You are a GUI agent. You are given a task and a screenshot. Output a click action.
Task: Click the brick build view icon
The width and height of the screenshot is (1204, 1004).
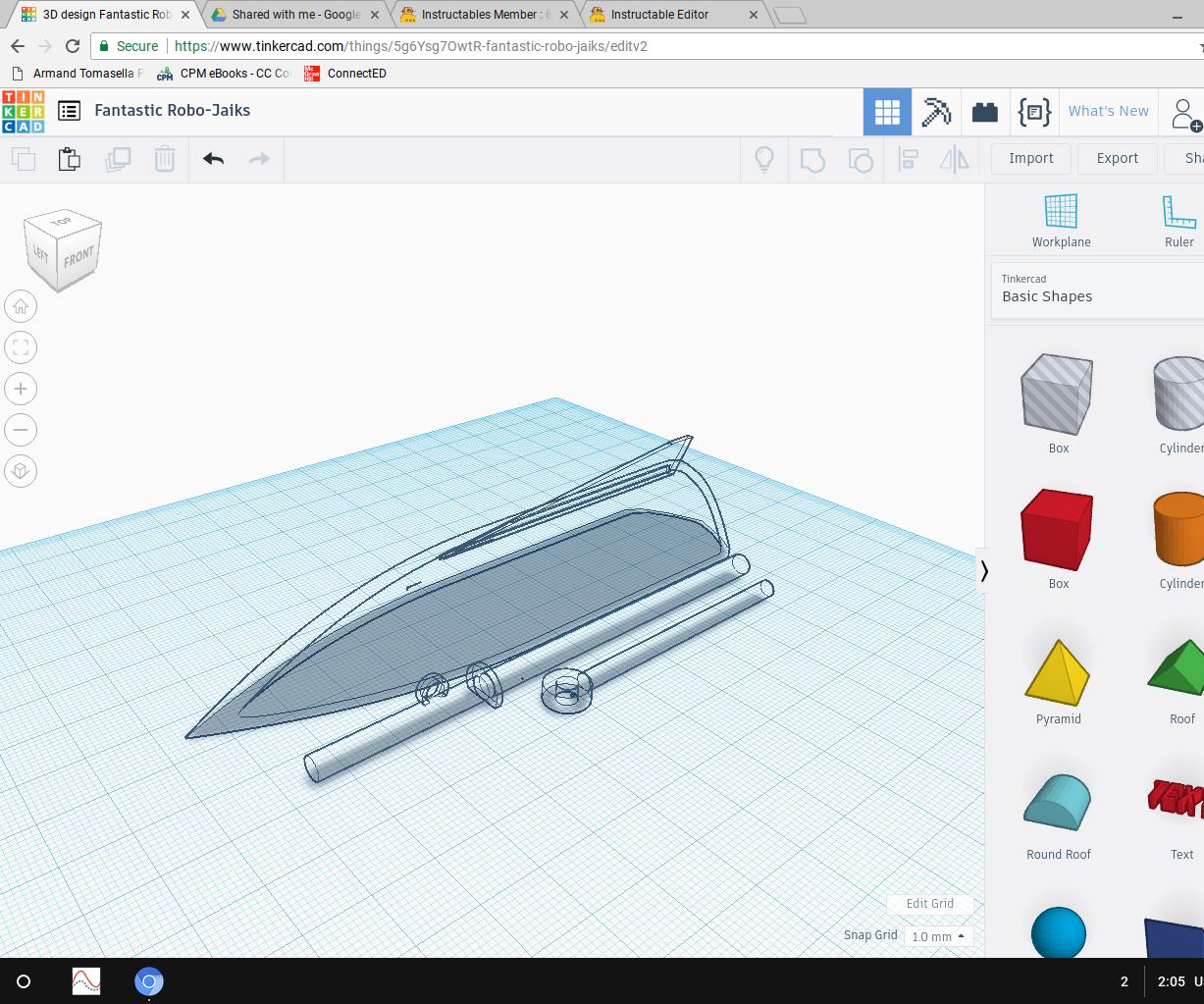pos(984,112)
